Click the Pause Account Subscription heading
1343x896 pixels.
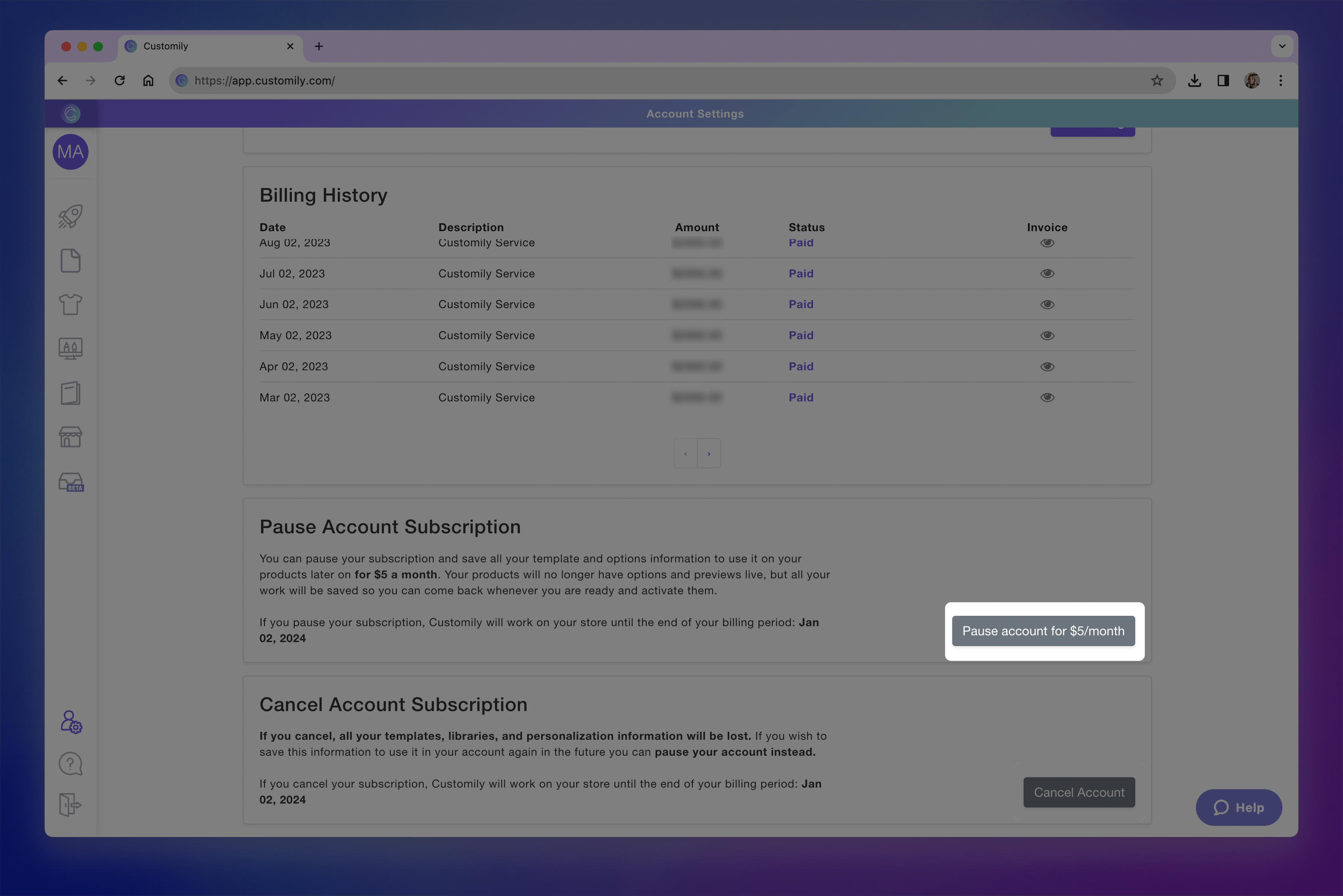(390, 527)
